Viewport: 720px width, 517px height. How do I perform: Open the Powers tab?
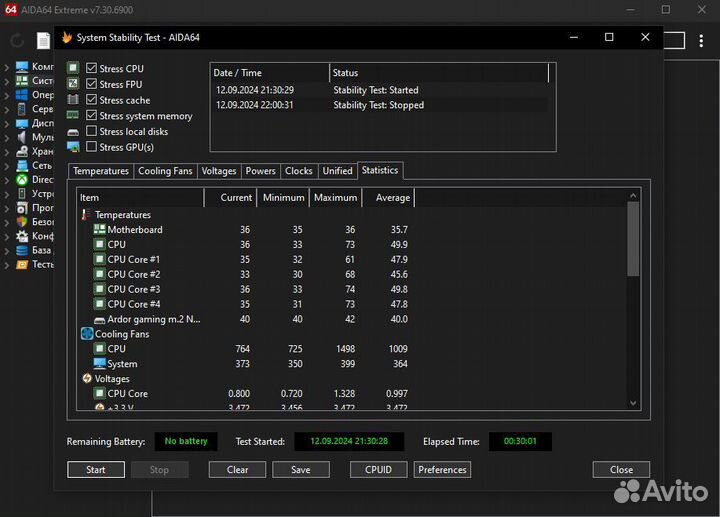(x=260, y=171)
